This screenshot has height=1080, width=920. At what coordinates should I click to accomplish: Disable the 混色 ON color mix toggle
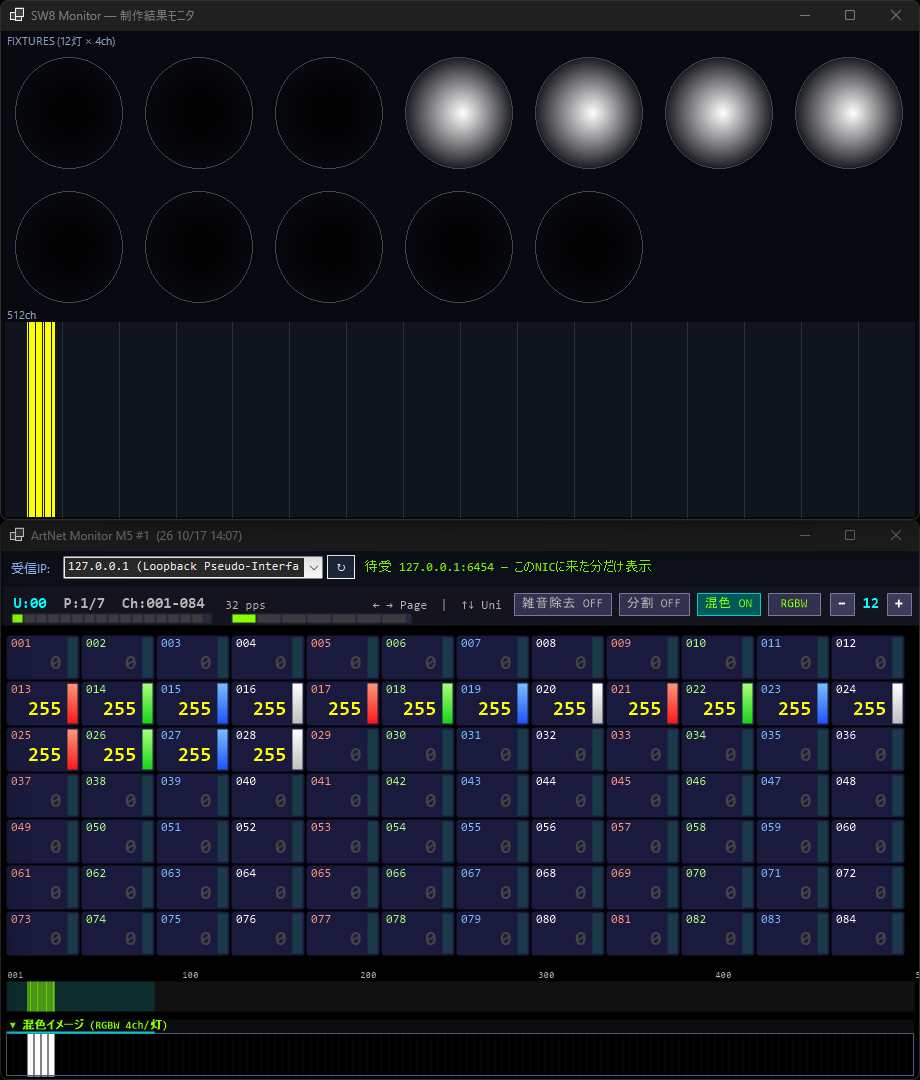[x=729, y=603]
